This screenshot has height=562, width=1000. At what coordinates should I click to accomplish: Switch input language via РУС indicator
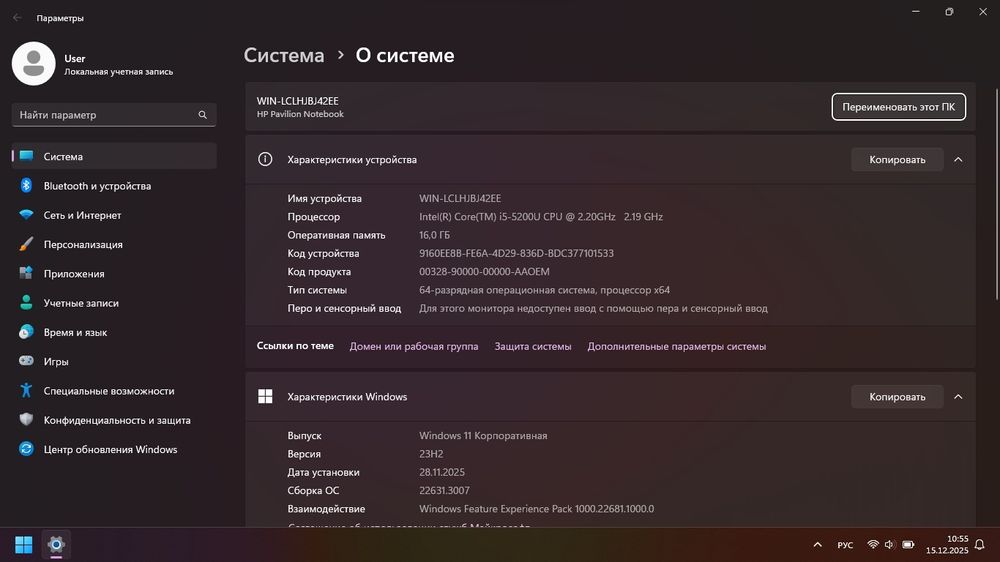click(845, 545)
